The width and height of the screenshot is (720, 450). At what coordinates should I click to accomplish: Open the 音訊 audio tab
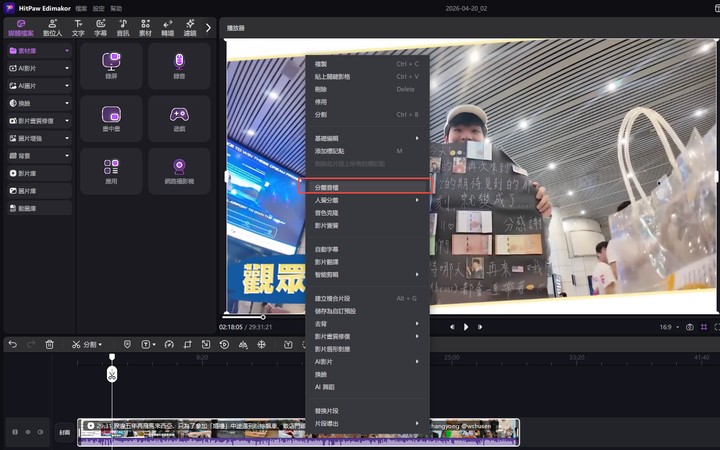pyautogui.click(x=123, y=28)
